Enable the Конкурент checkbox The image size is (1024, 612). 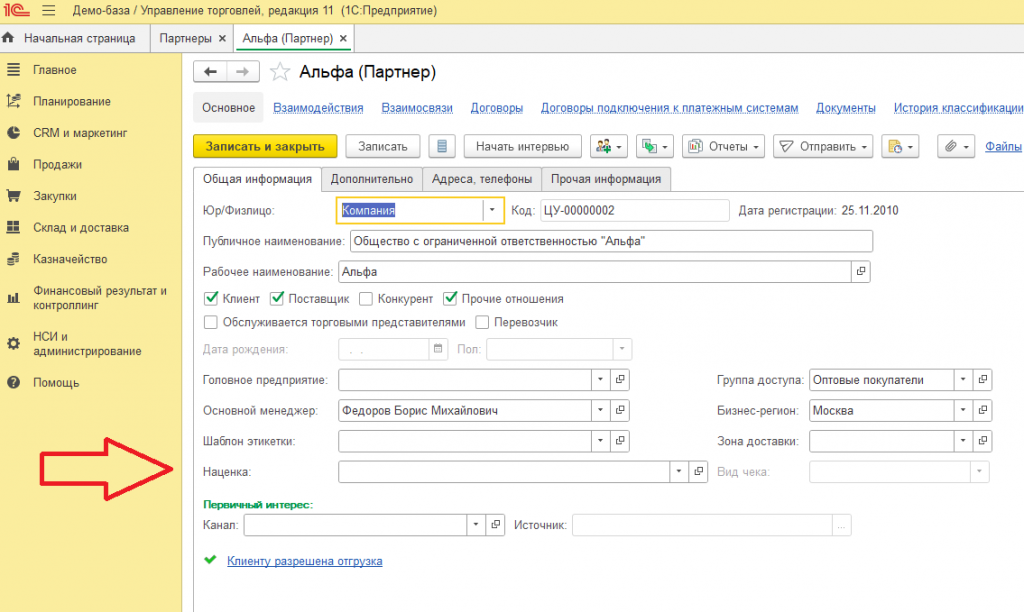pos(366,298)
